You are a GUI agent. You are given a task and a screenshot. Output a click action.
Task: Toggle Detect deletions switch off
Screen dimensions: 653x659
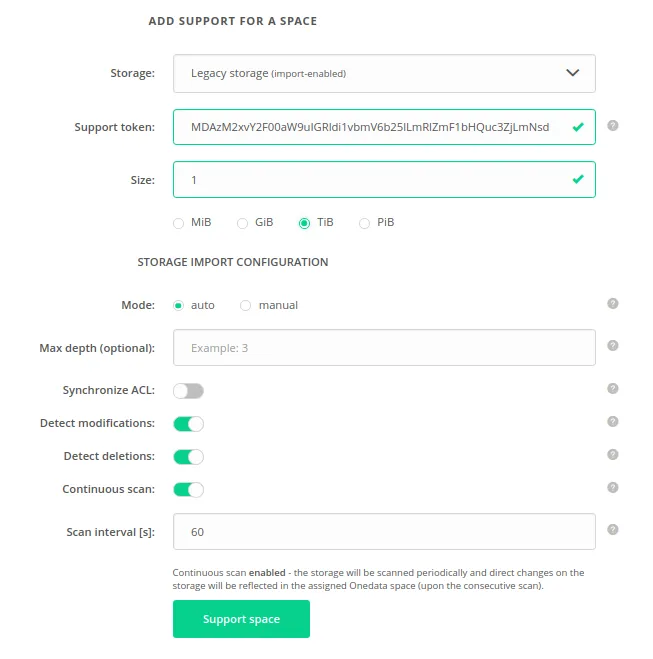tap(188, 457)
